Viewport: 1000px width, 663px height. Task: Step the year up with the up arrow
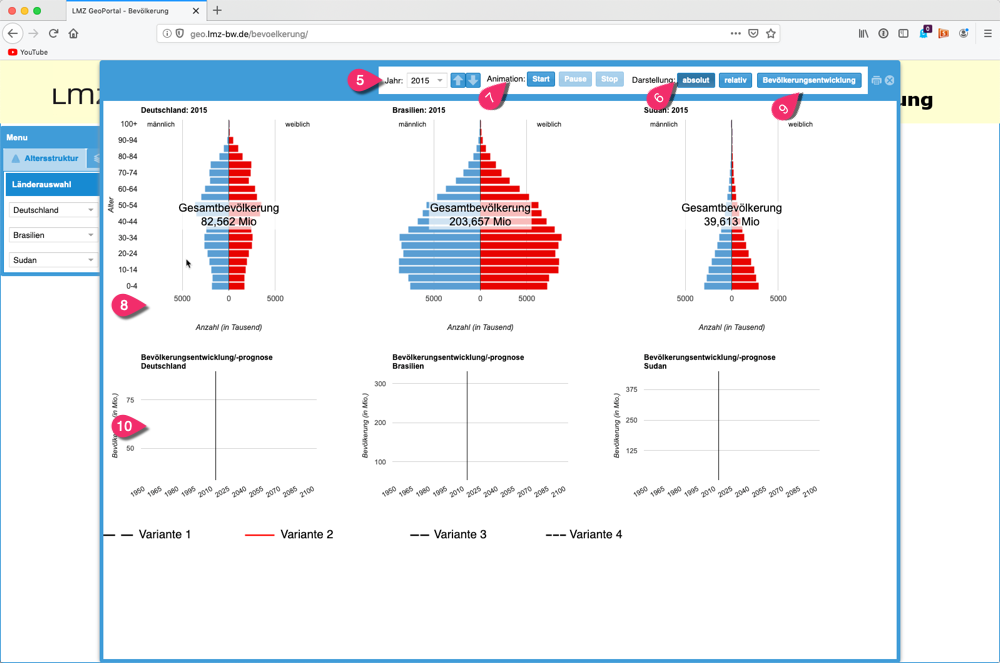coord(458,80)
